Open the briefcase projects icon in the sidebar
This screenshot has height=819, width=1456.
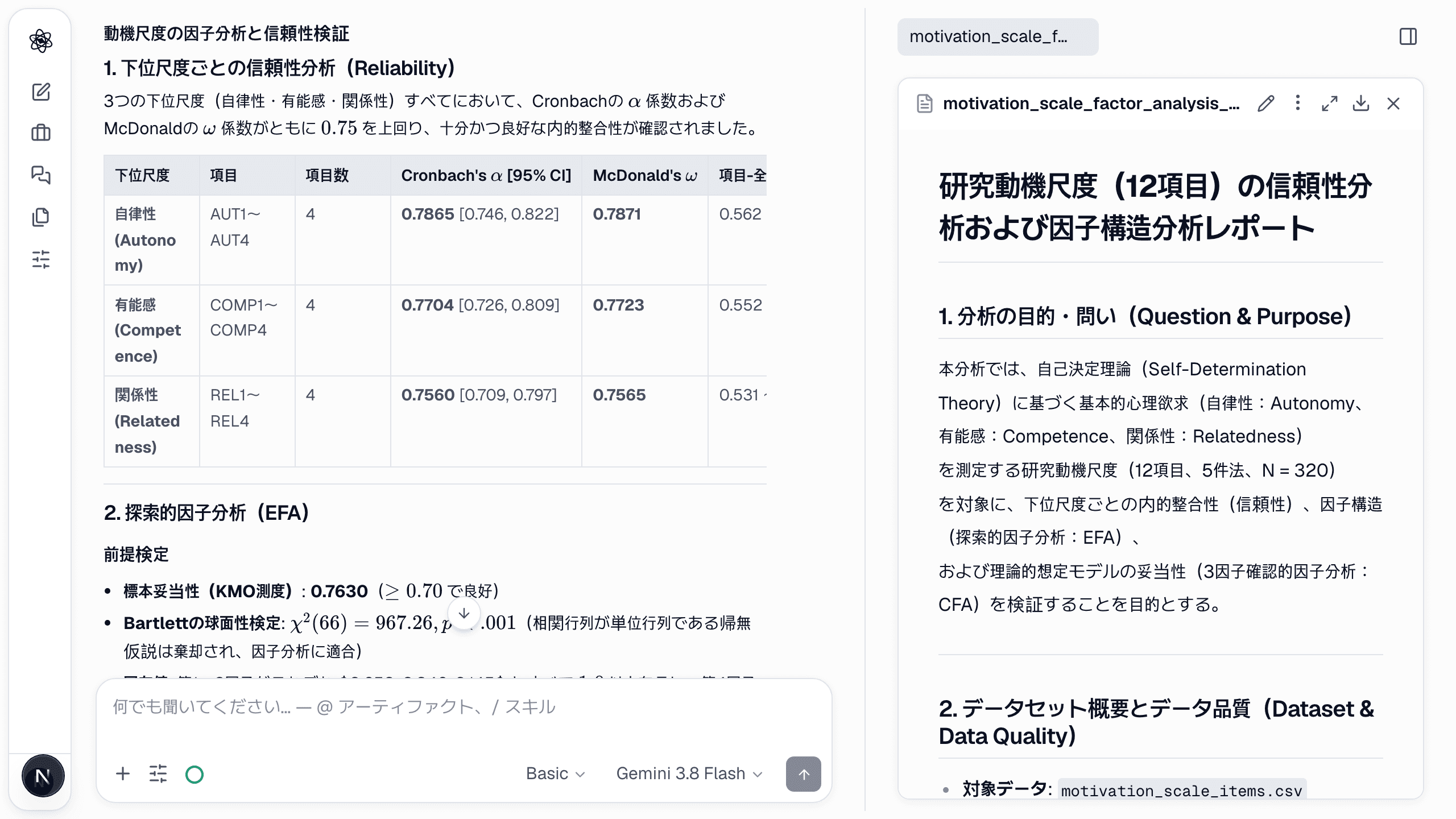point(41,133)
